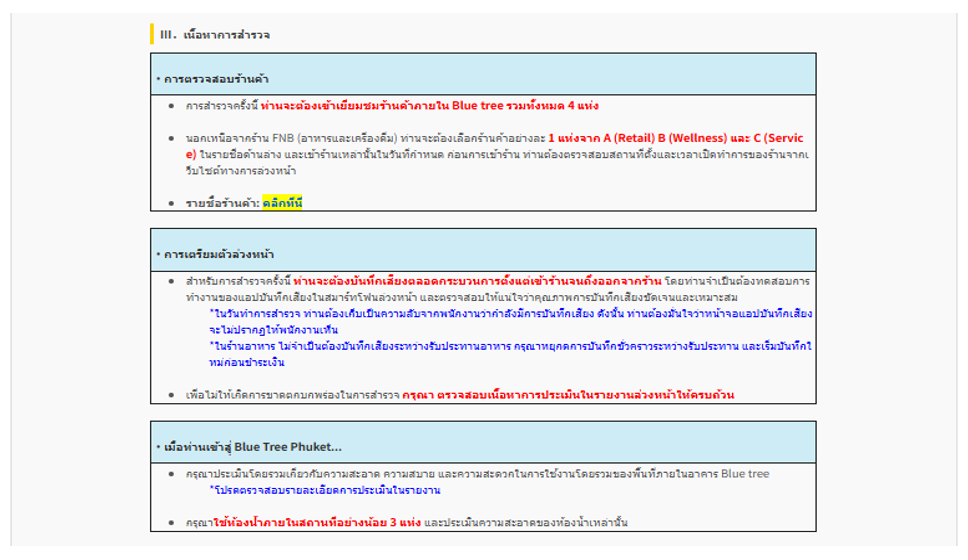
Task: Click the blue note starting with *ในวันทำการสำรวจ
Action: [x=511, y=322]
